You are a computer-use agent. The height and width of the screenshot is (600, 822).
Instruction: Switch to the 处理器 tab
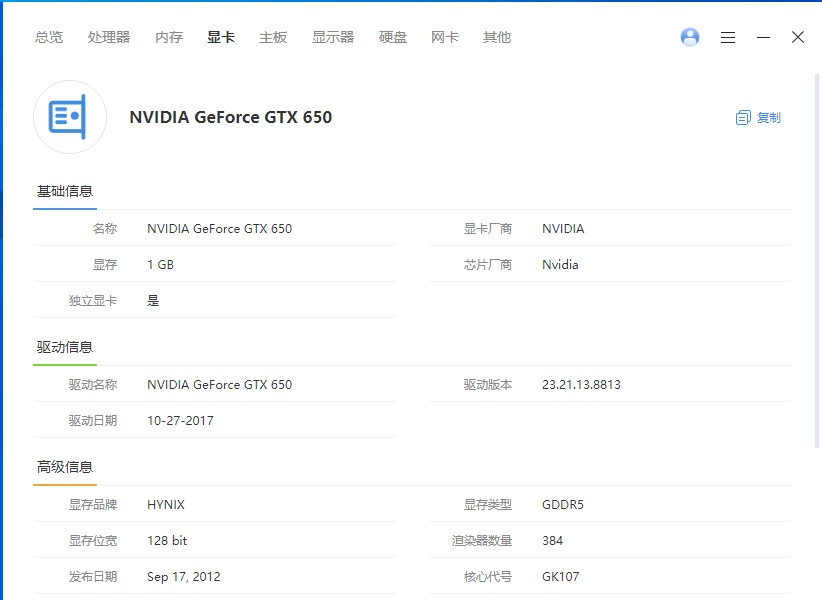109,37
